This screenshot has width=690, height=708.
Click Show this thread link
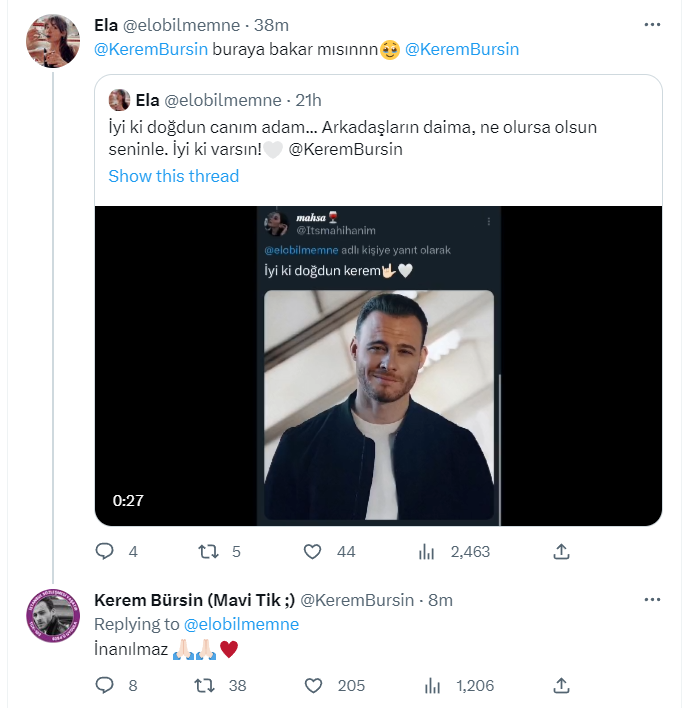(x=174, y=176)
